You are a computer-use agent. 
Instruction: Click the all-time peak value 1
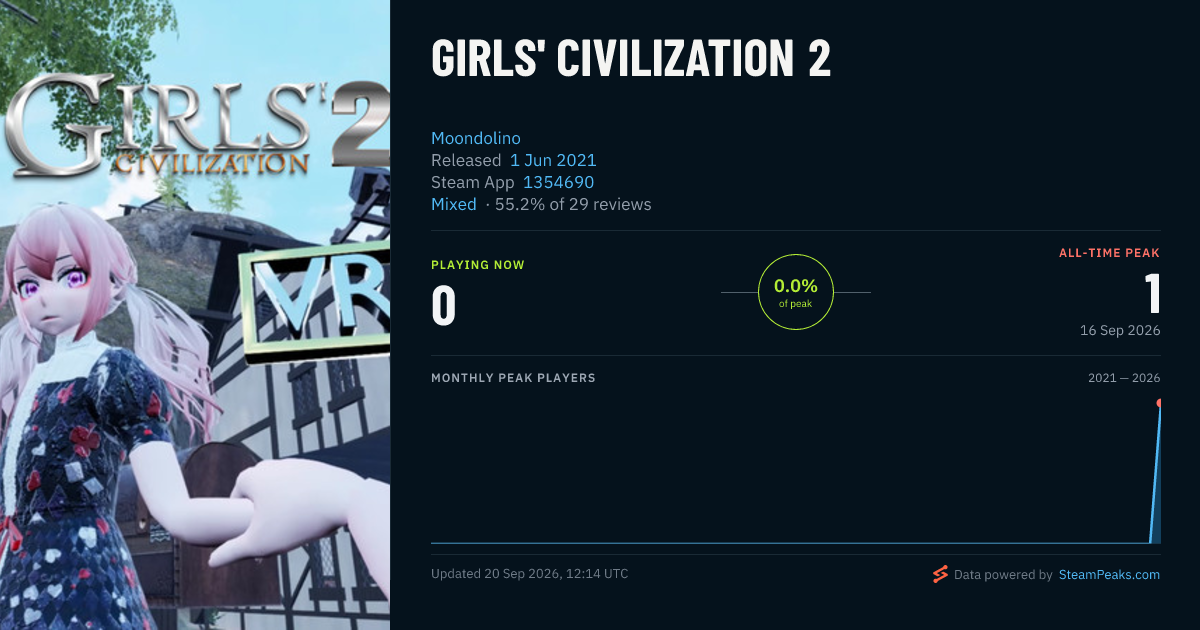click(1152, 294)
